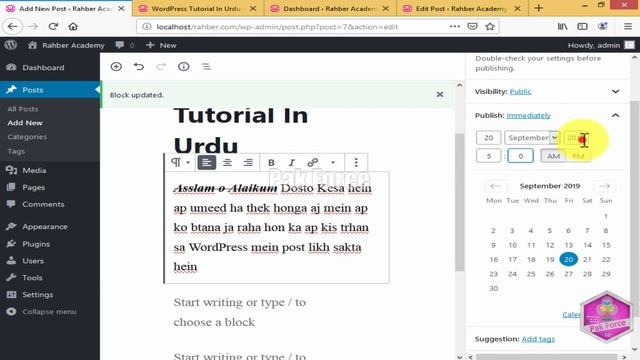640x360 pixels.
Task: Align paragraph text right
Action: (248, 162)
